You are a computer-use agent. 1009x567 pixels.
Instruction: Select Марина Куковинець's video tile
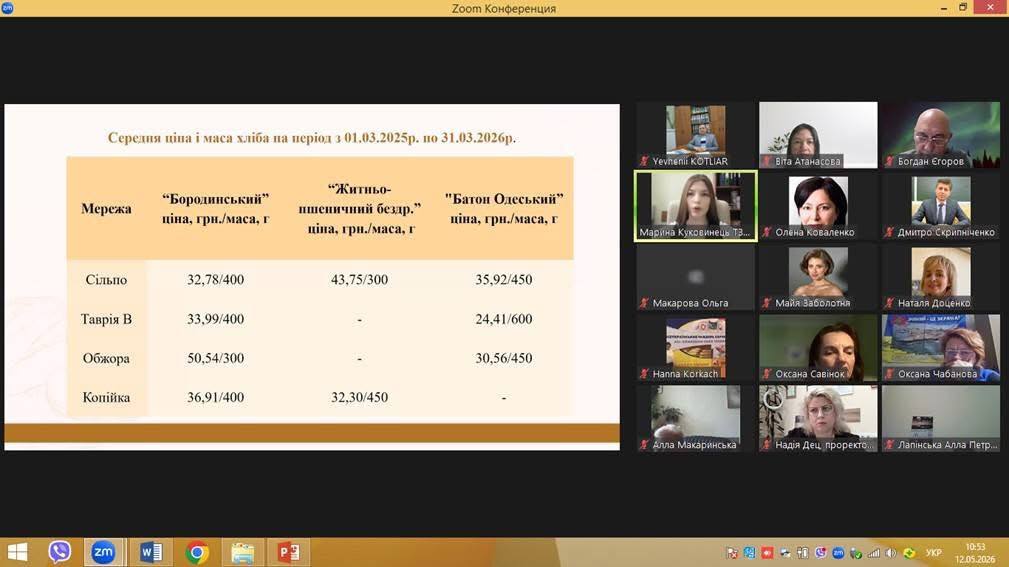click(x=696, y=206)
